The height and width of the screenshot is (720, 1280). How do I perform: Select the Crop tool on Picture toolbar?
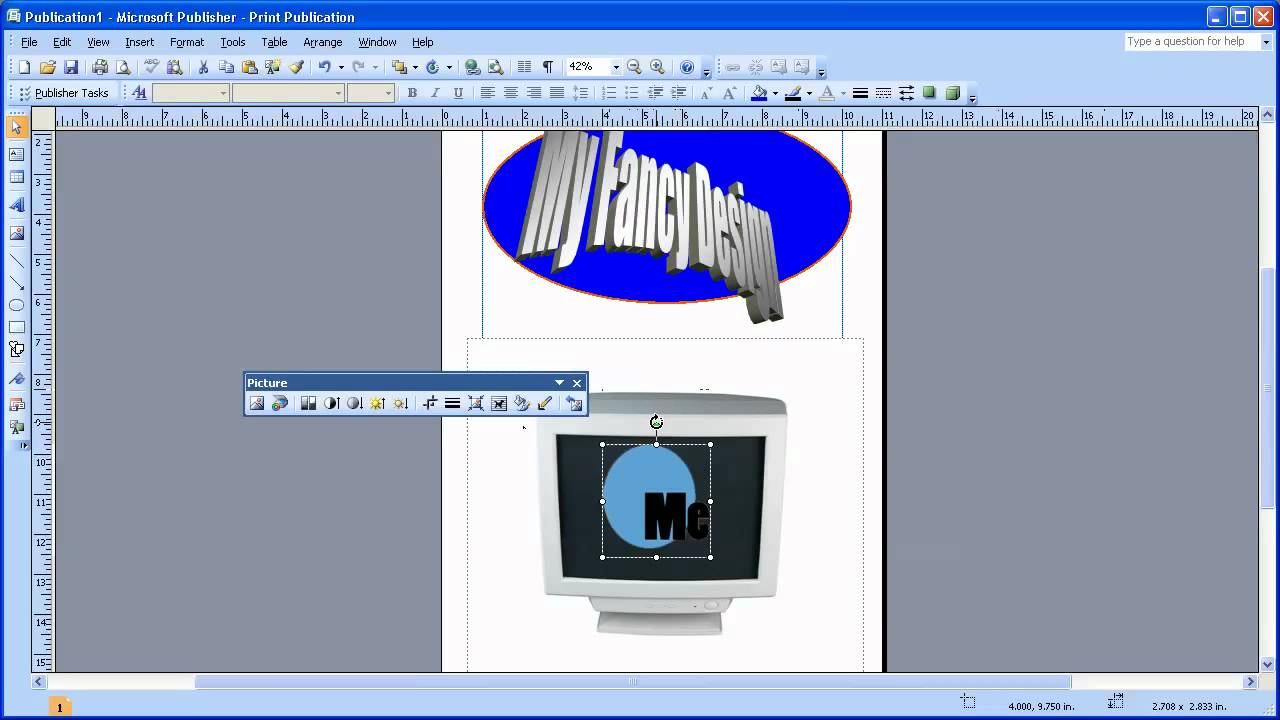[x=430, y=403]
